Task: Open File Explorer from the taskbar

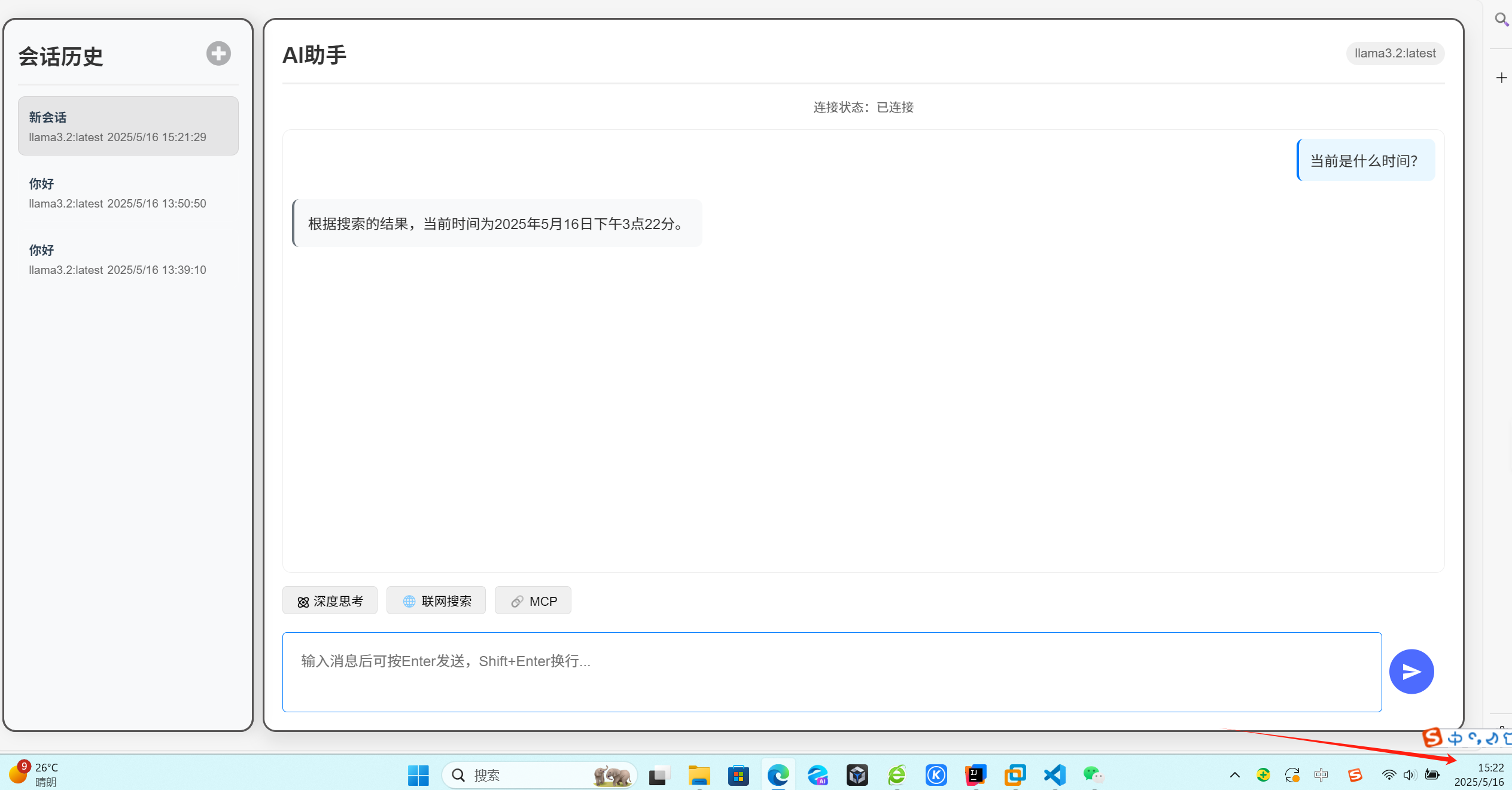Action: pyautogui.click(x=699, y=776)
